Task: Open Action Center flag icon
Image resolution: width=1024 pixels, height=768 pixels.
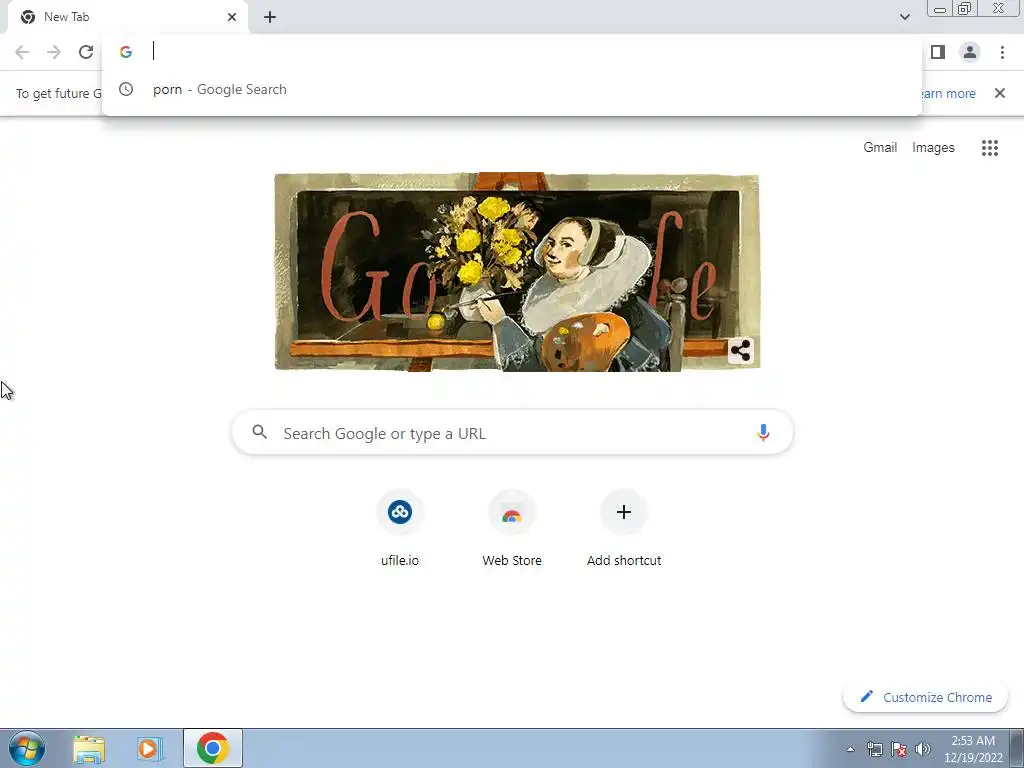Action: click(x=899, y=749)
